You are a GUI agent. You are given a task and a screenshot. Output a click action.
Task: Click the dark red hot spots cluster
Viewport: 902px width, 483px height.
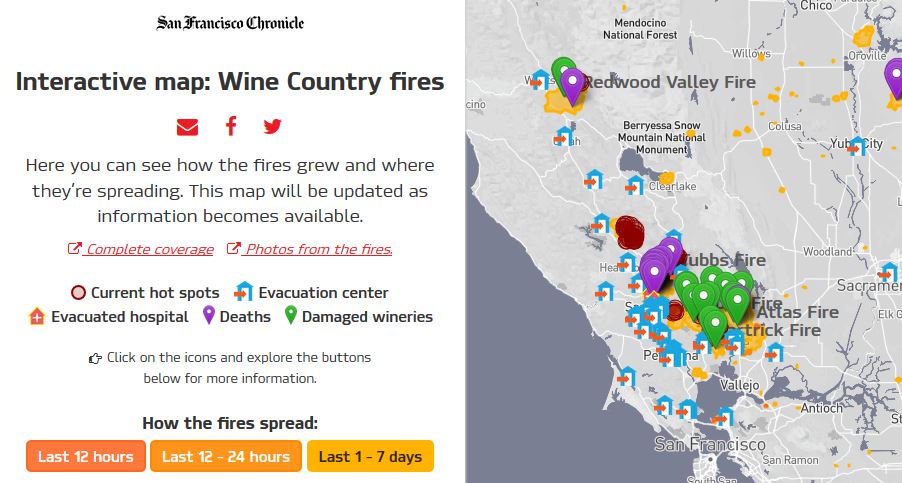(629, 232)
